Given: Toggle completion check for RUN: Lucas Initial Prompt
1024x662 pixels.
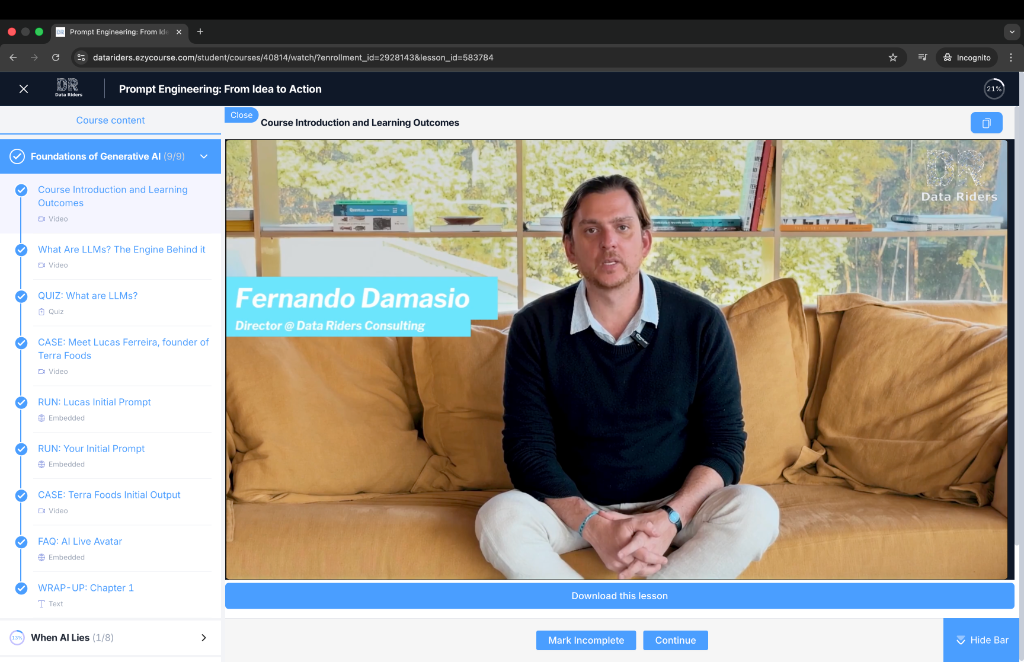Looking at the screenshot, I should coord(22,403).
